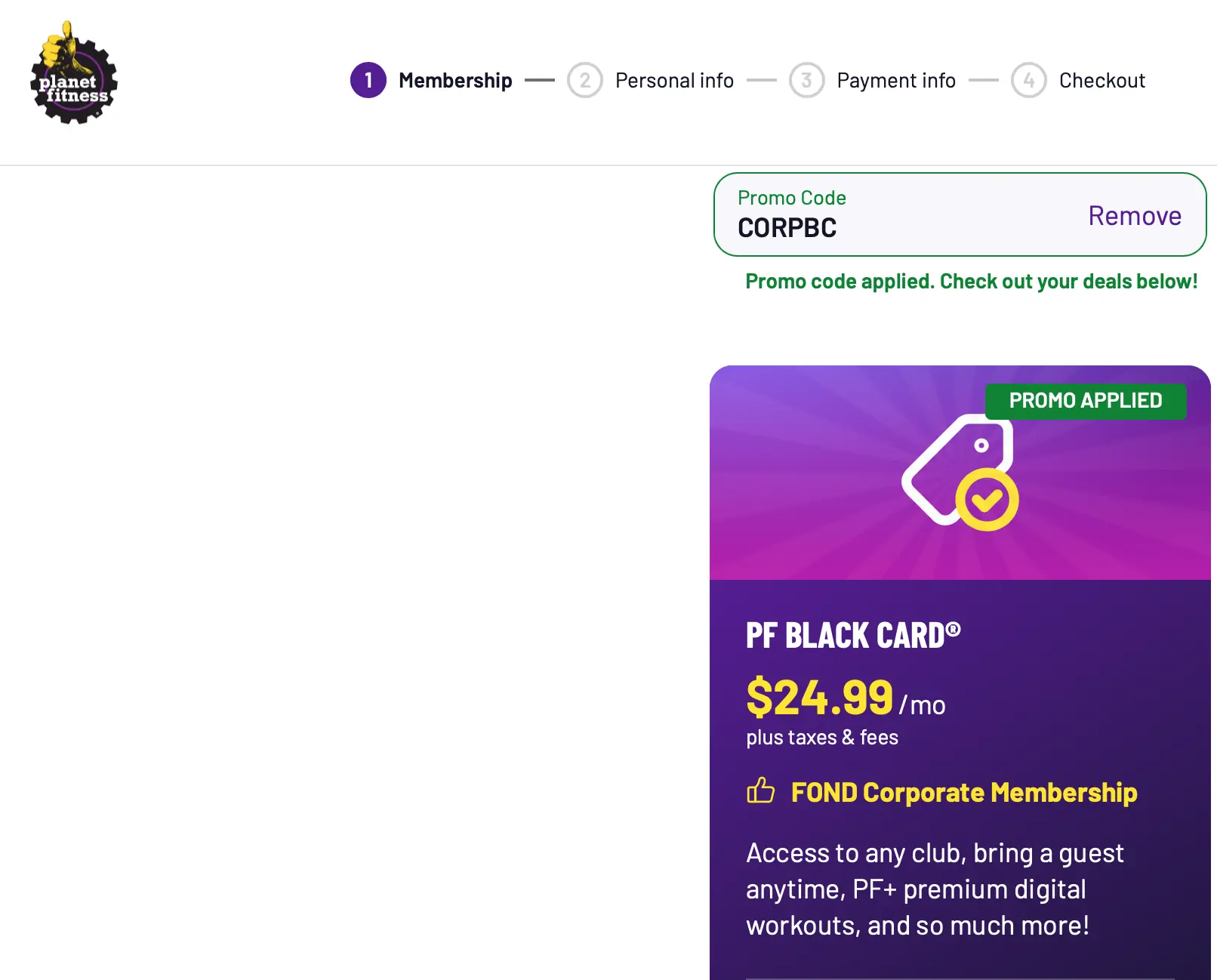The width and height of the screenshot is (1217, 980).
Task: Click the PROMO APPLIED badge
Action: [1086, 400]
